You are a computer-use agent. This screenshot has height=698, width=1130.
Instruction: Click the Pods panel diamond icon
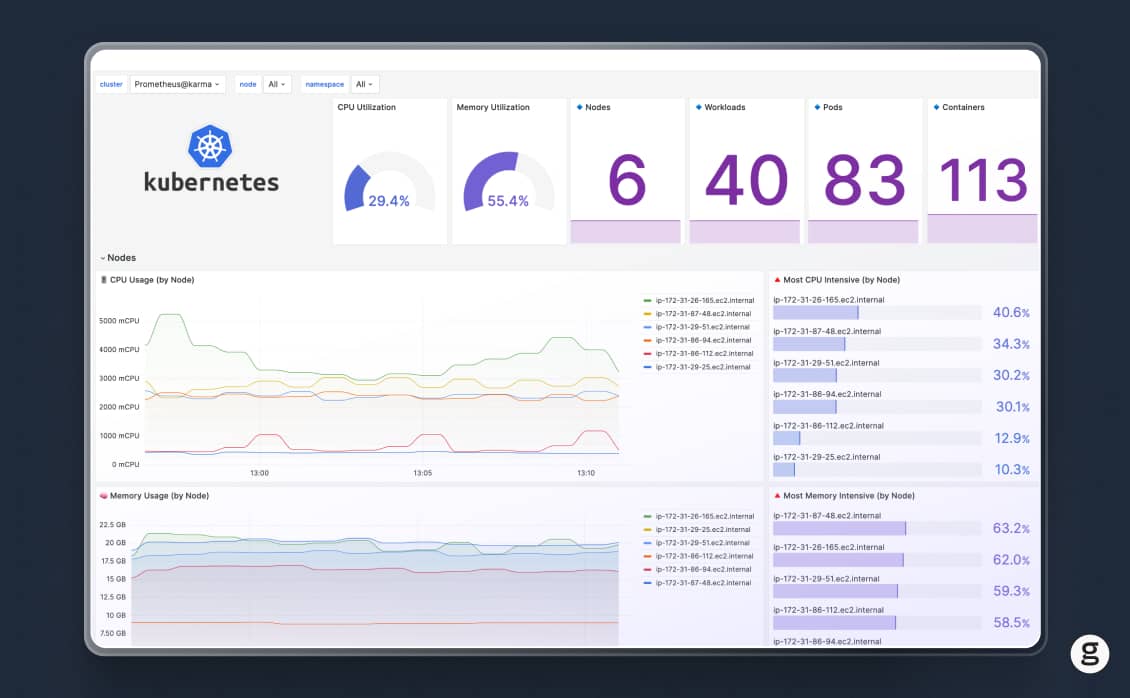(817, 107)
